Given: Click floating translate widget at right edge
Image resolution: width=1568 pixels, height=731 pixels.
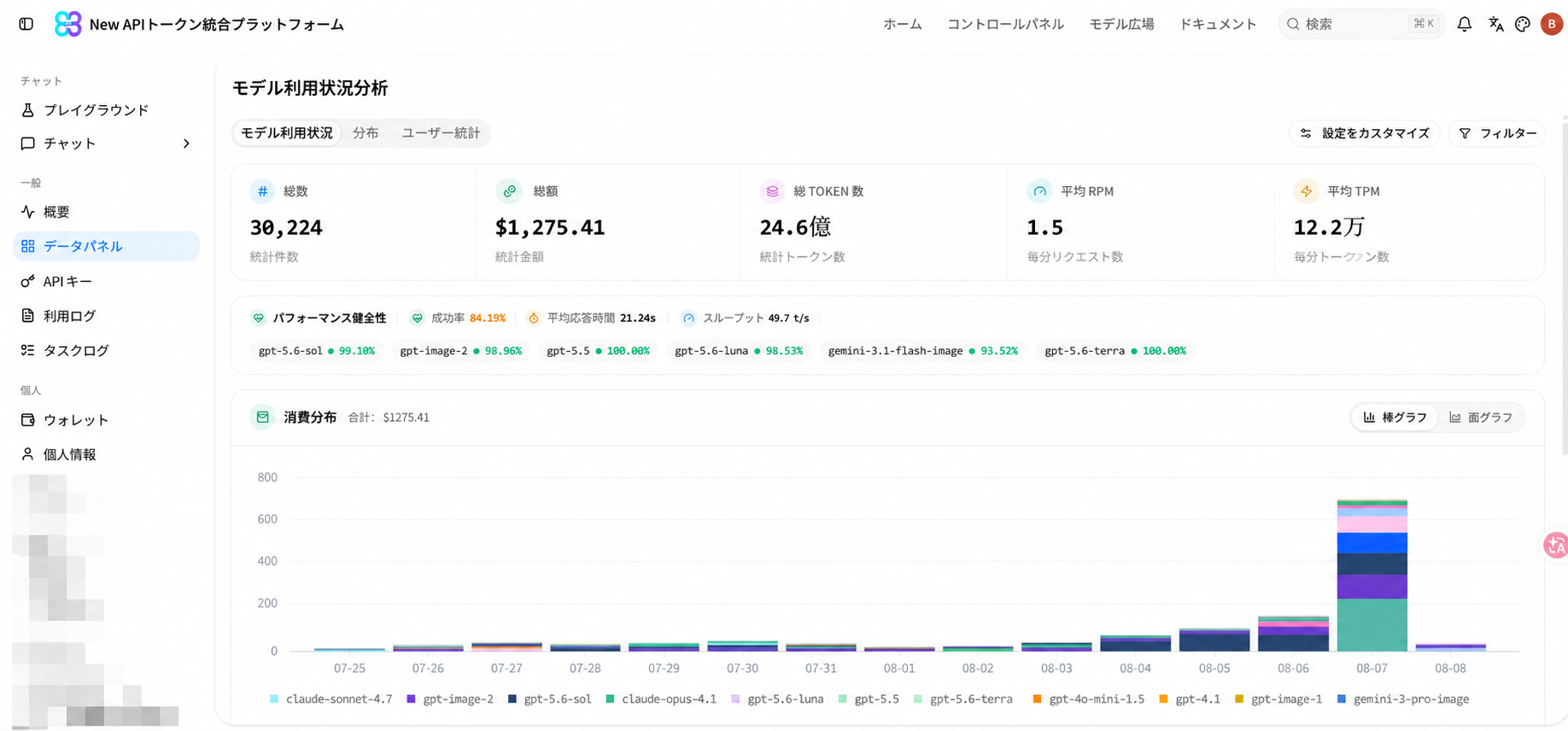Looking at the screenshot, I should tap(1556, 545).
